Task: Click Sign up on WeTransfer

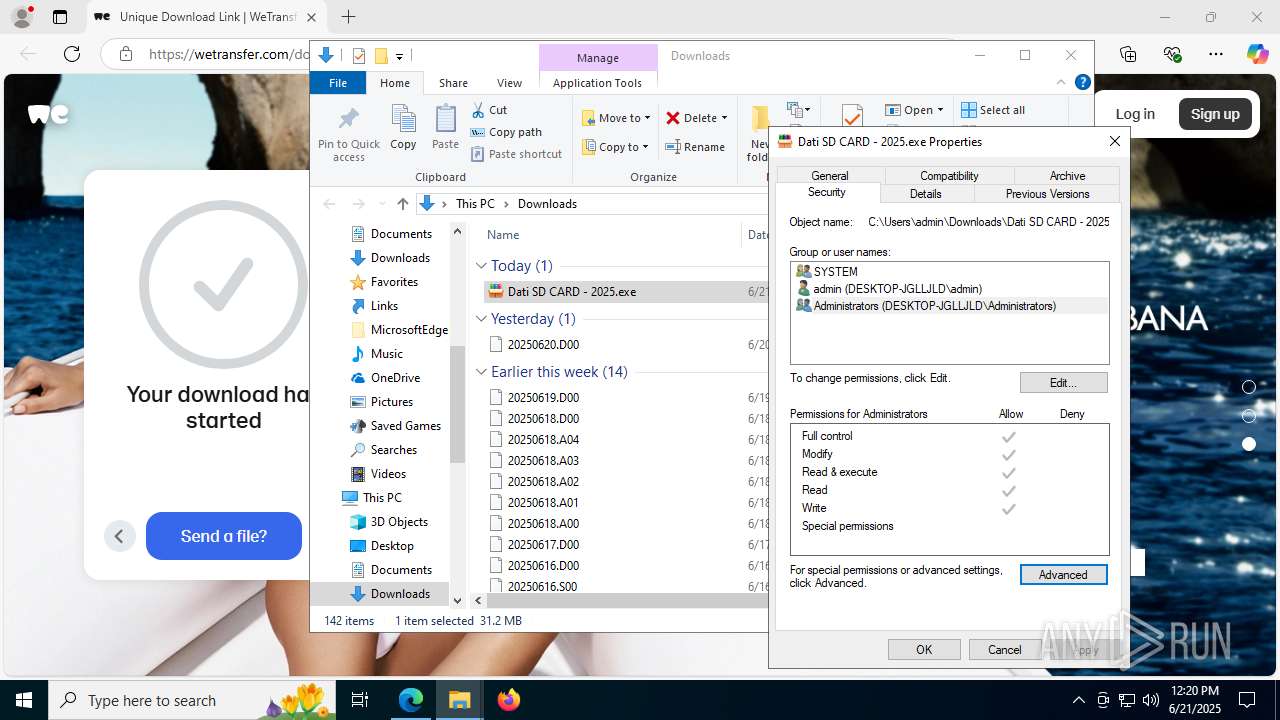Action: pyautogui.click(x=1215, y=114)
